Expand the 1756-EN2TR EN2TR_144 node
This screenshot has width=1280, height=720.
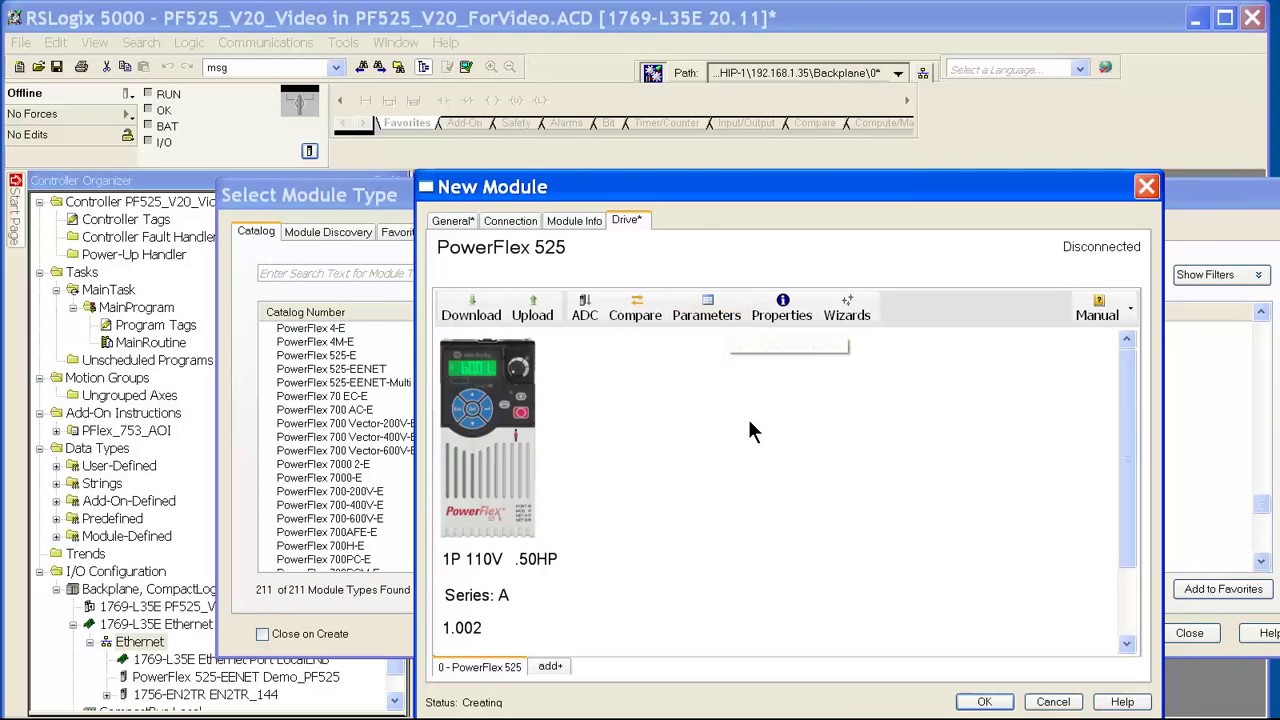click(x=106, y=695)
